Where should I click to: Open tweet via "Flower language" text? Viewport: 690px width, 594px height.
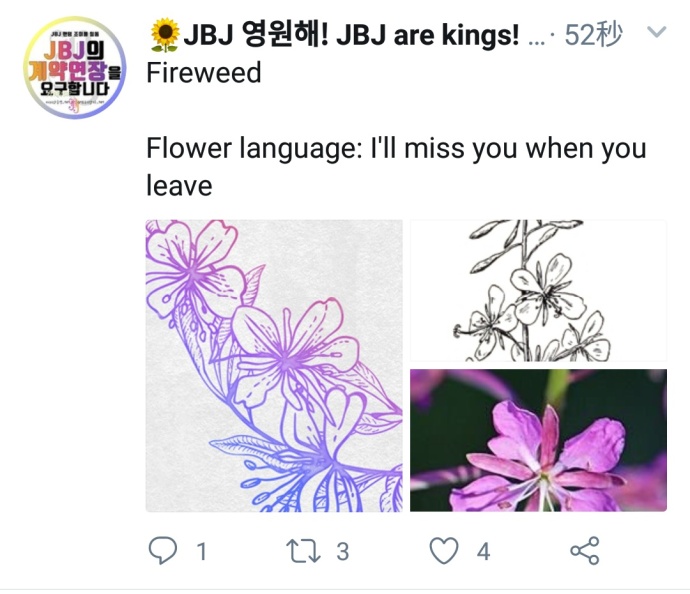[254, 149]
